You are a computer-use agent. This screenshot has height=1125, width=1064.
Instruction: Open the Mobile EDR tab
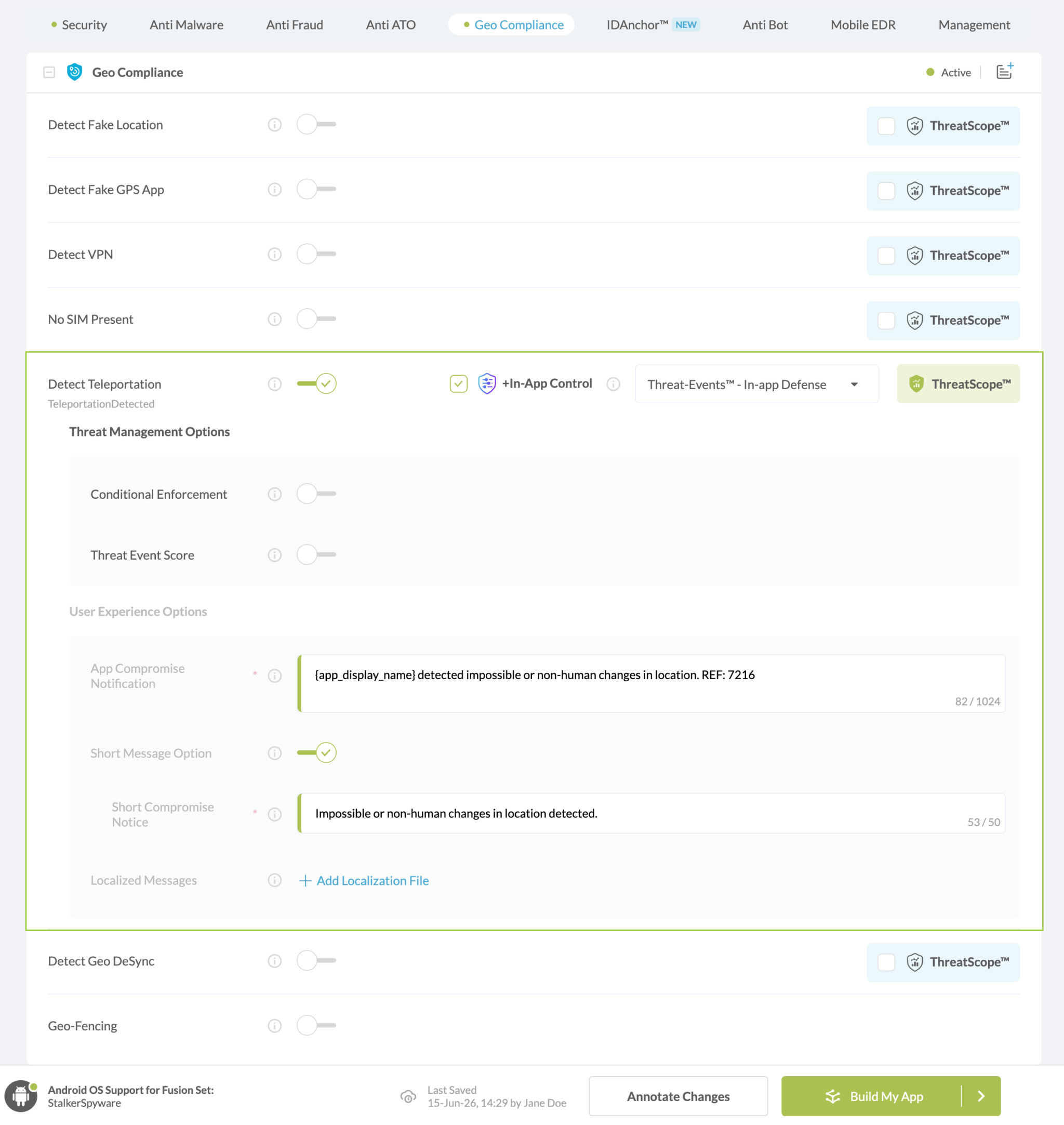(862, 24)
